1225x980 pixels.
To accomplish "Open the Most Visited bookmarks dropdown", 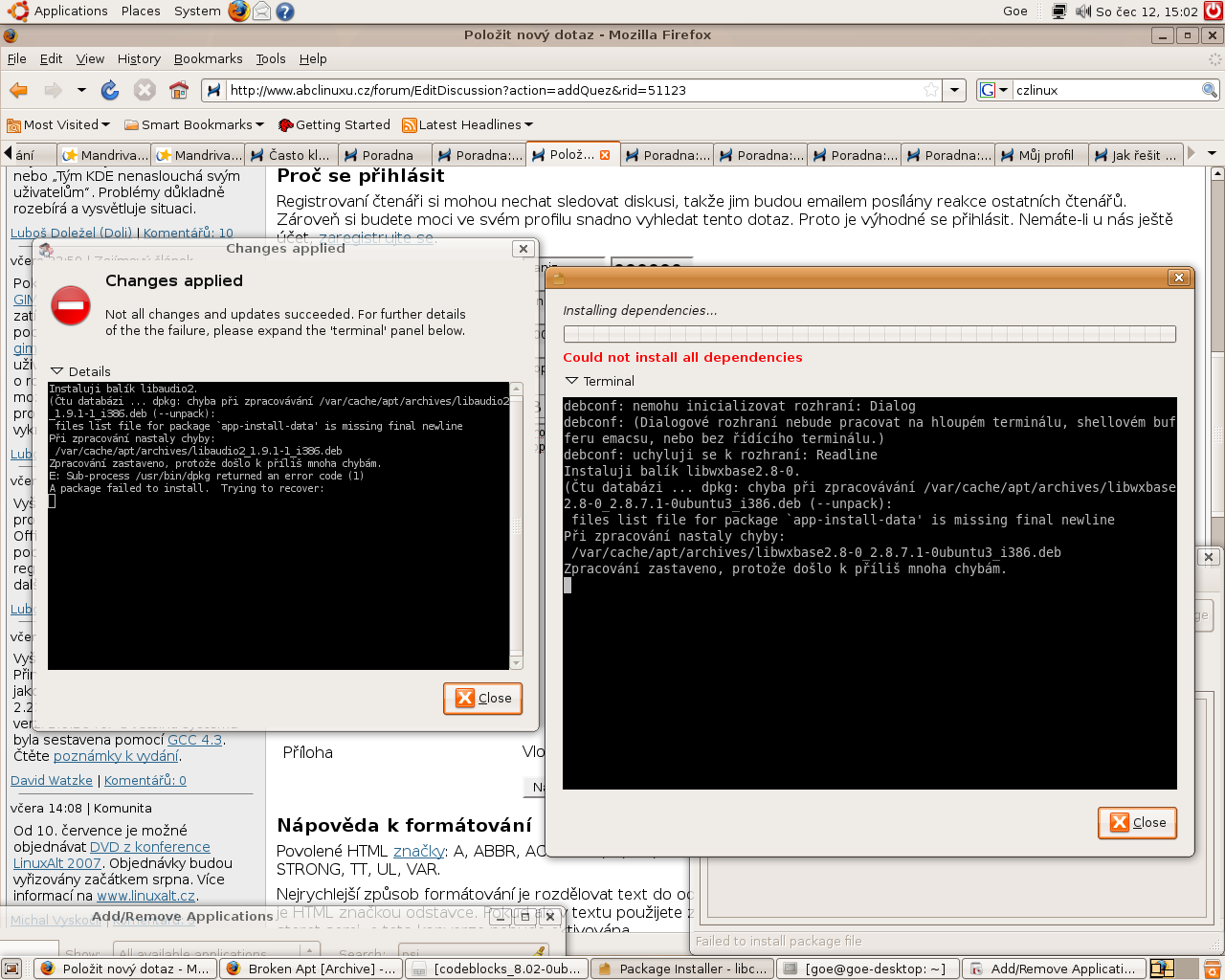I will [x=58, y=124].
